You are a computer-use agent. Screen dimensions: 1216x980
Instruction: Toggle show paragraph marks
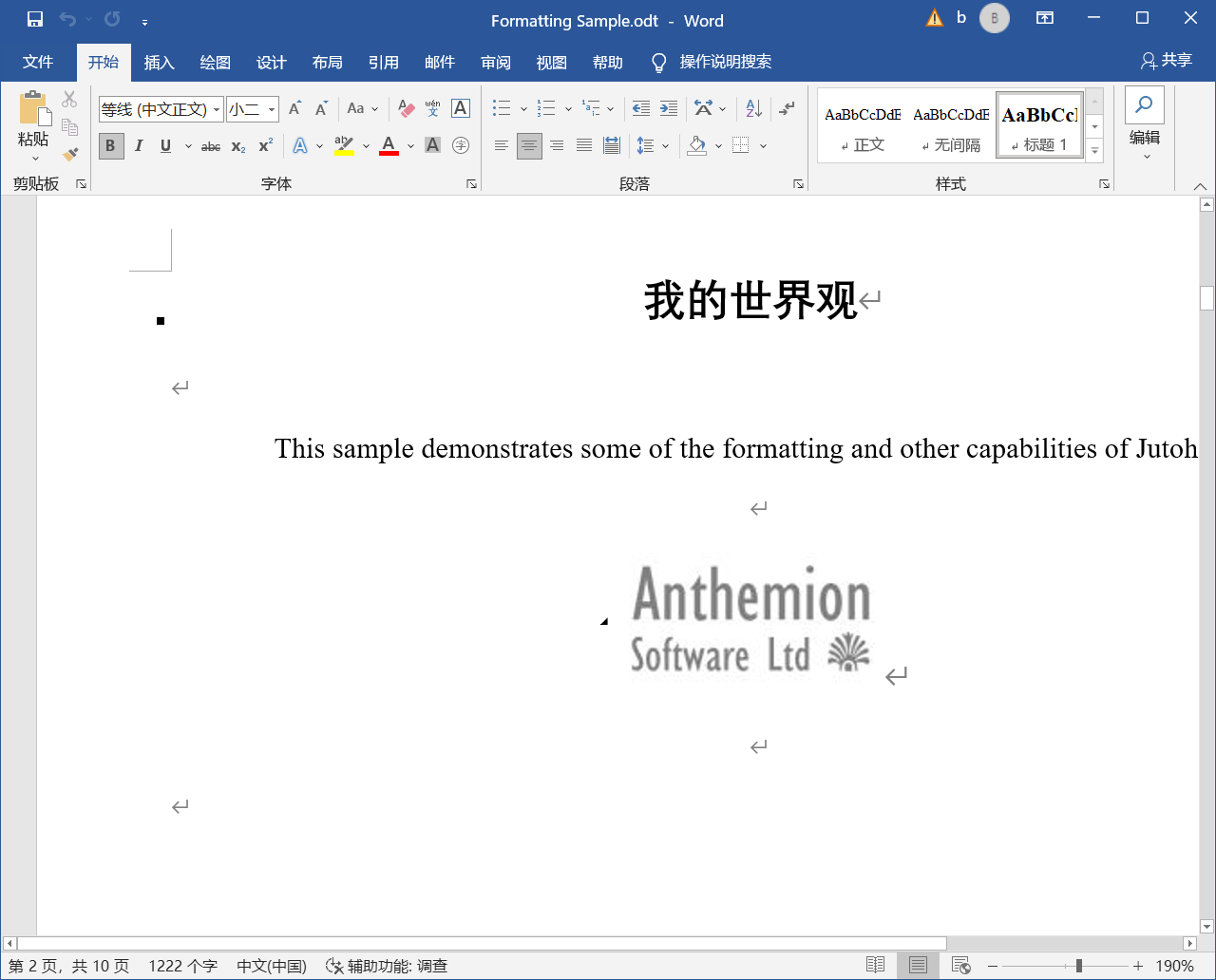tap(788, 108)
